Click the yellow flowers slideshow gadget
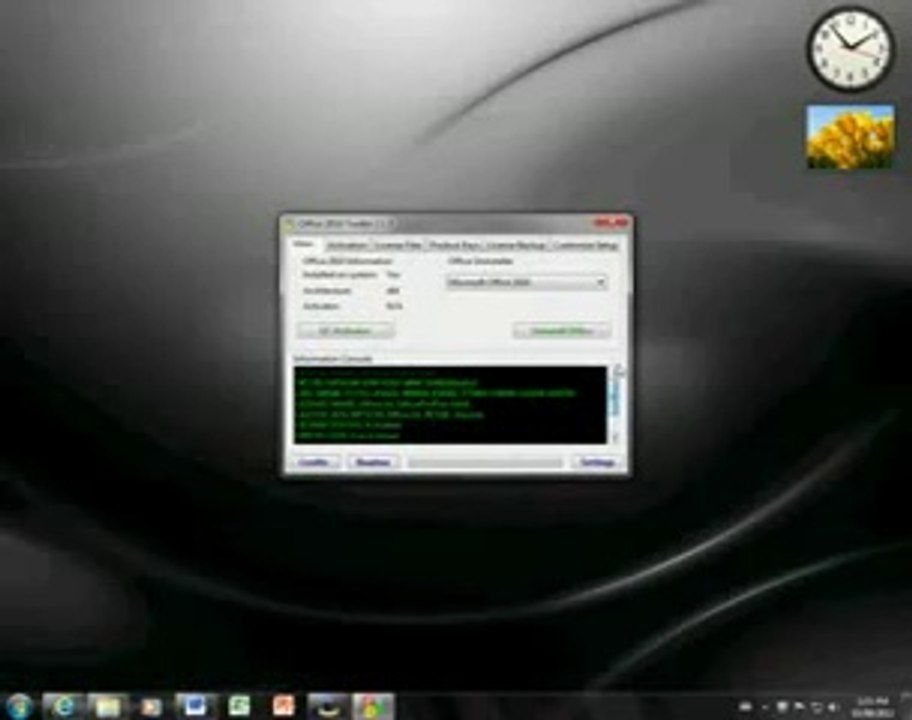Viewport: 912px width, 720px height. pos(850,137)
